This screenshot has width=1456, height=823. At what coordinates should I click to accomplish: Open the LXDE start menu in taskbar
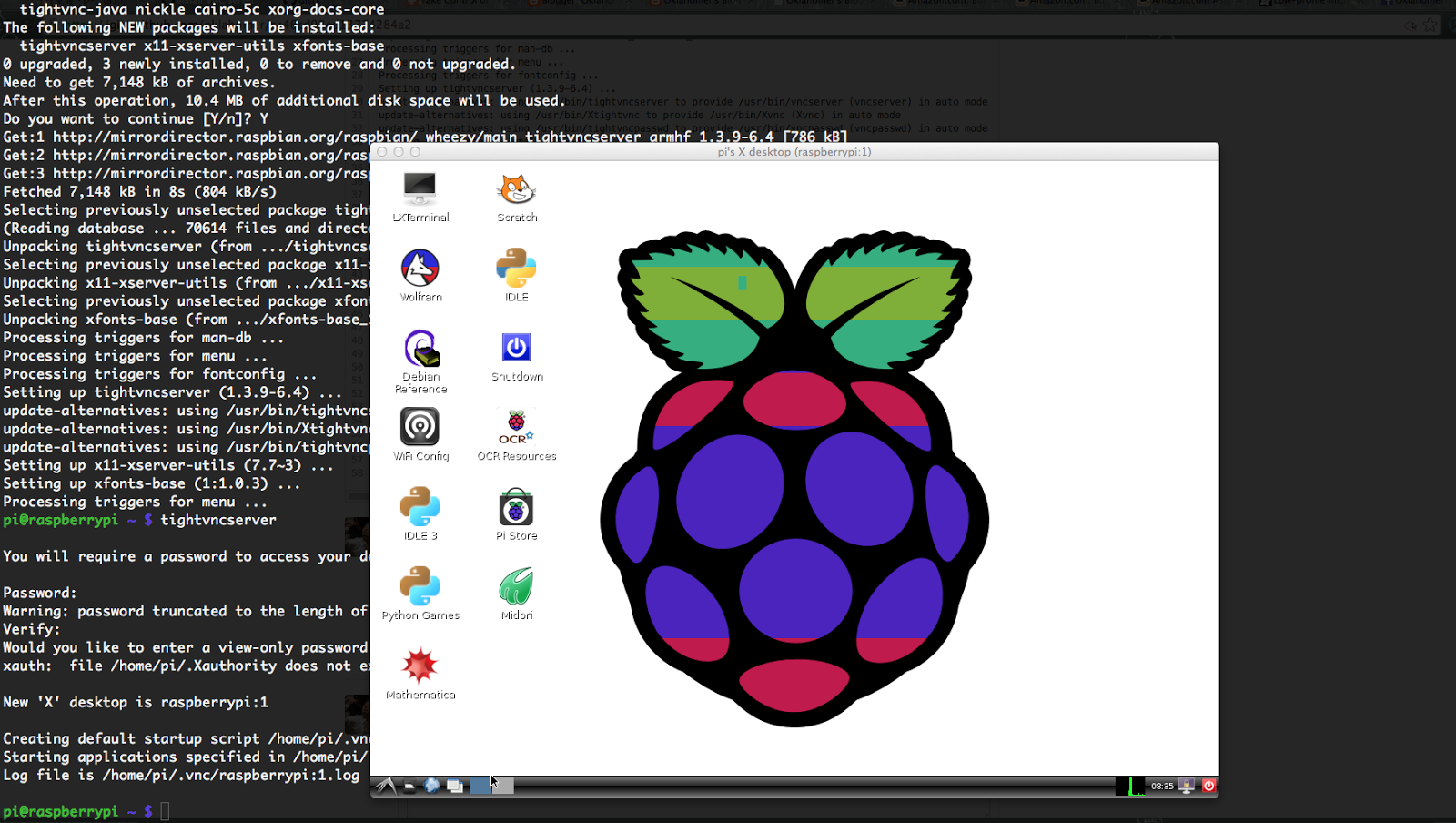tap(386, 786)
